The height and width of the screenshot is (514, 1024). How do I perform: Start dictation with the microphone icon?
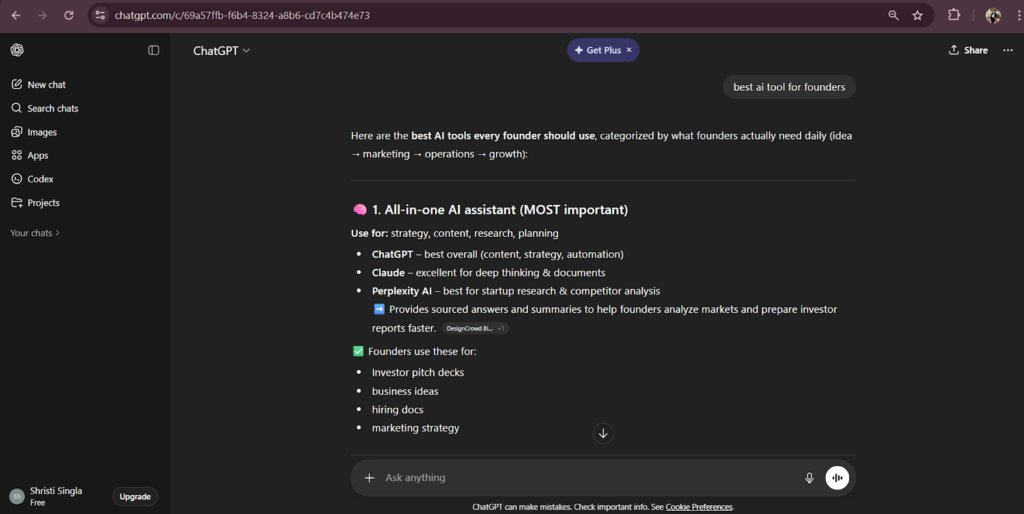click(x=809, y=478)
